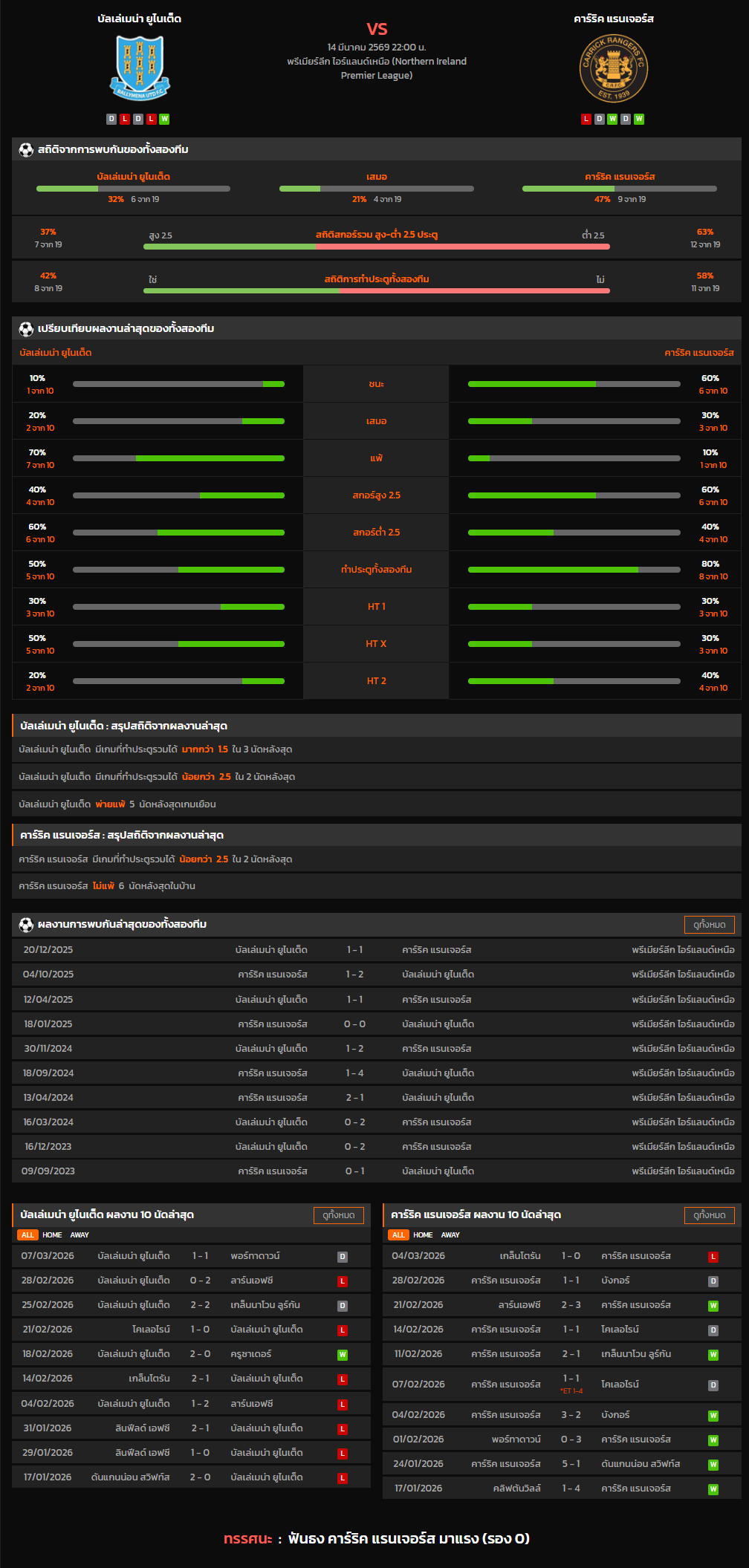Image resolution: width=749 pixels, height=1568 pixels.
Task: Click the Carrick Rangers FC crest
Action: coord(614,69)
